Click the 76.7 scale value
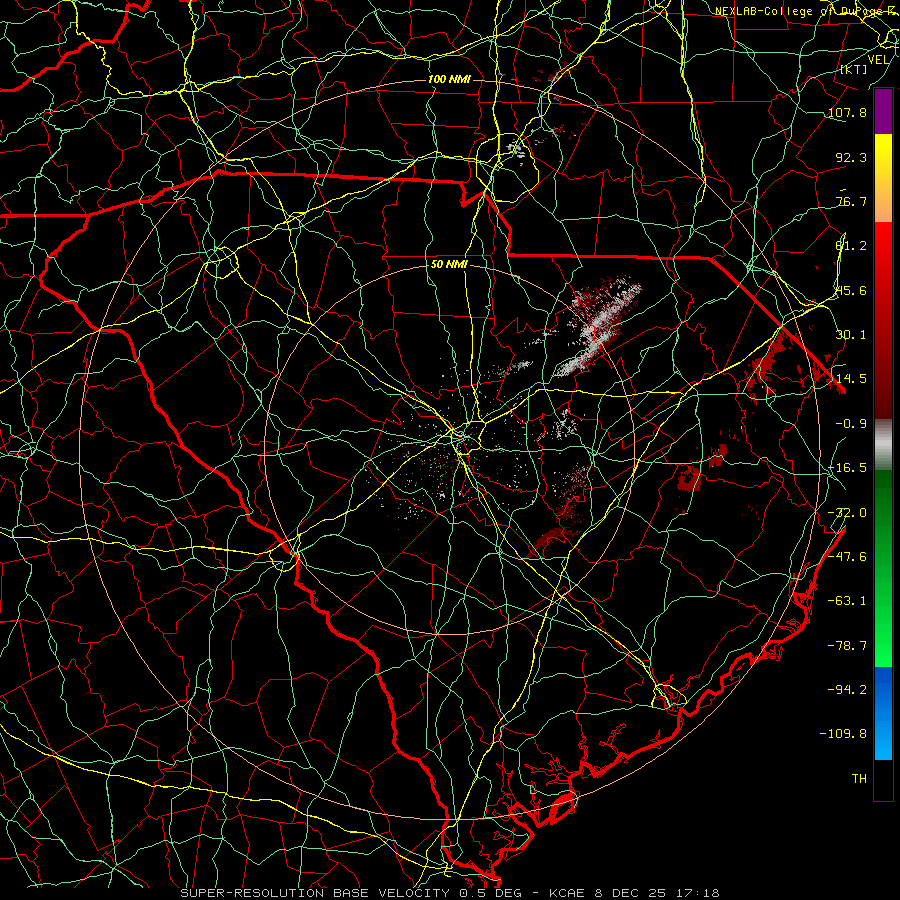The width and height of the screenshot is (900, 900). [851, 201]
